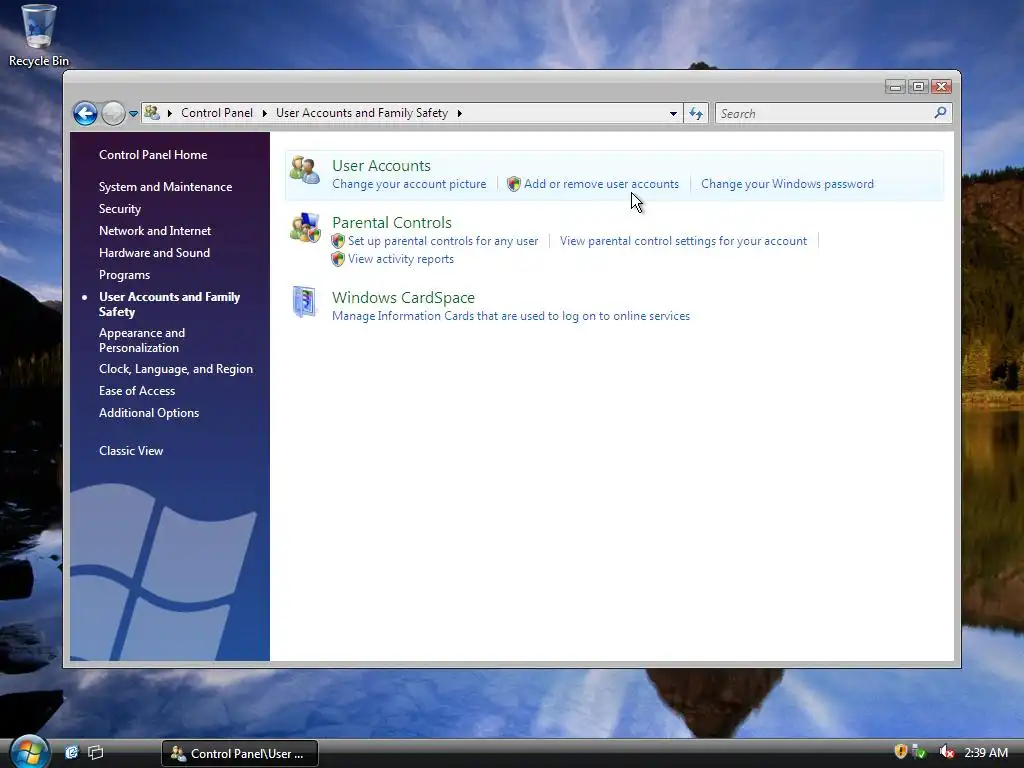Click the Parental Controls icon
Image resolution: width=1024 pixels, height=768 pixels.
[x=305, y=227]
